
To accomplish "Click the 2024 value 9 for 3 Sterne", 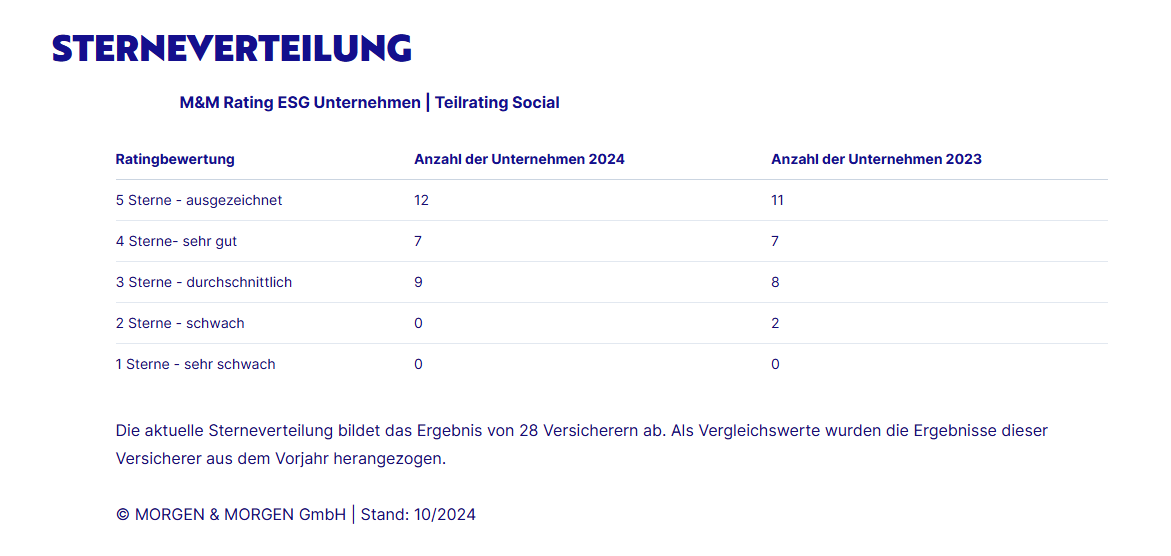I will pyautogui.click(x=418, y=282).
